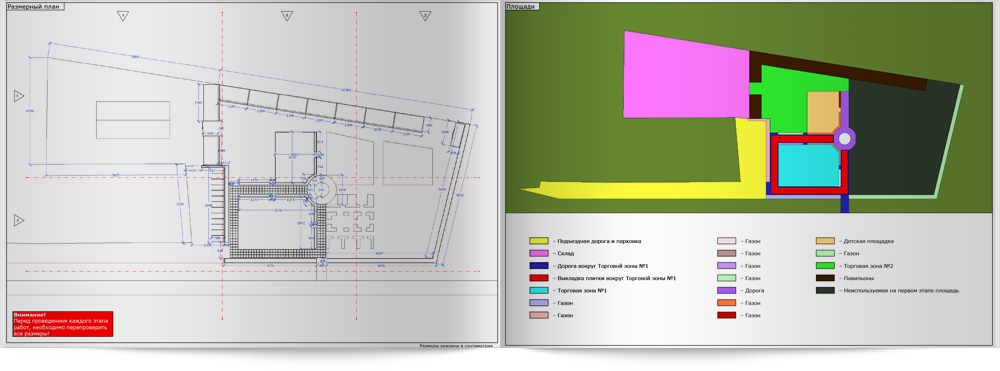Click the cyan Торговая зона №1 swatch
Viewport: 1000px width, 371px height.
pos(539,291)
